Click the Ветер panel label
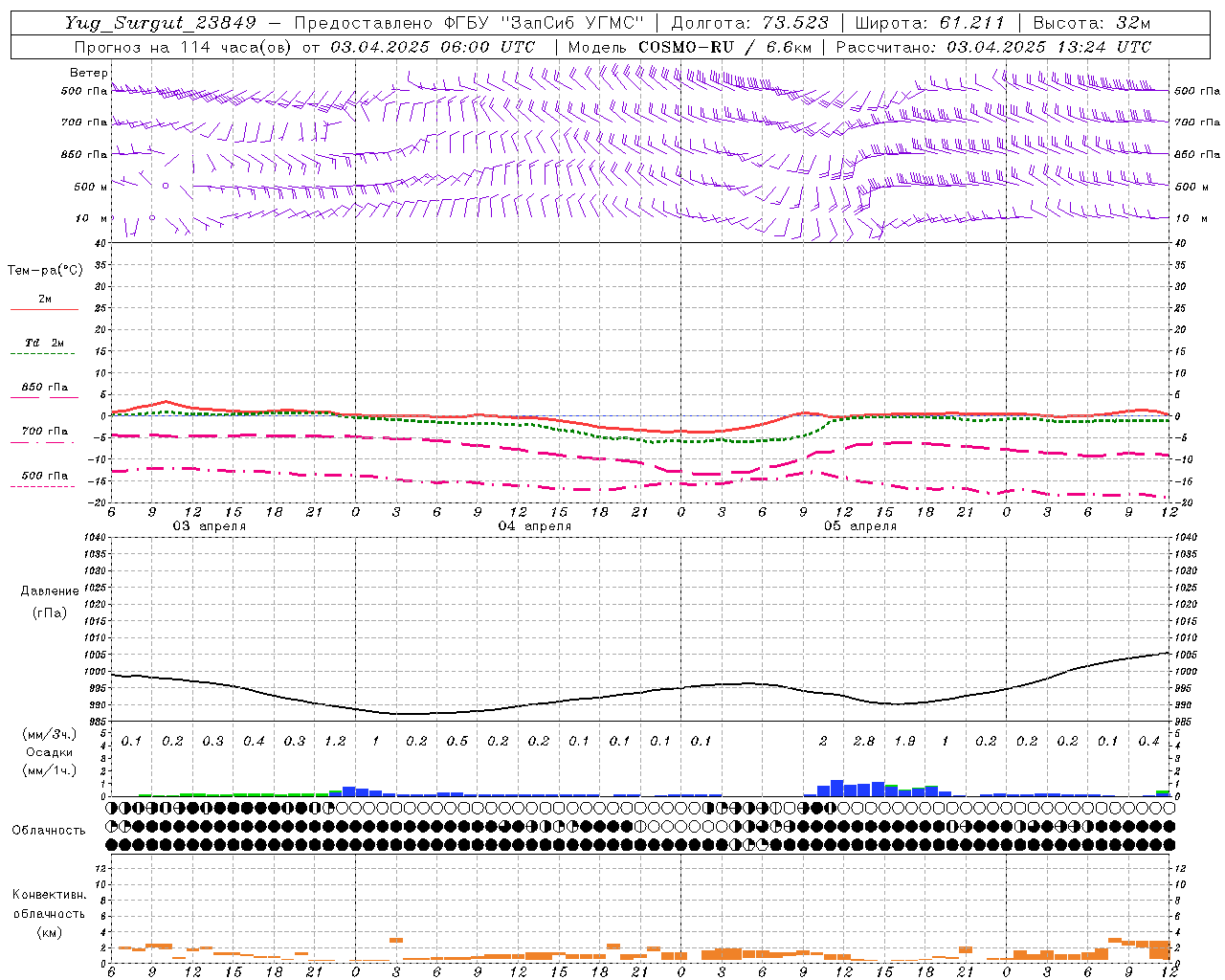This screenshot has height=980, width=1225. tap(88, 73)
